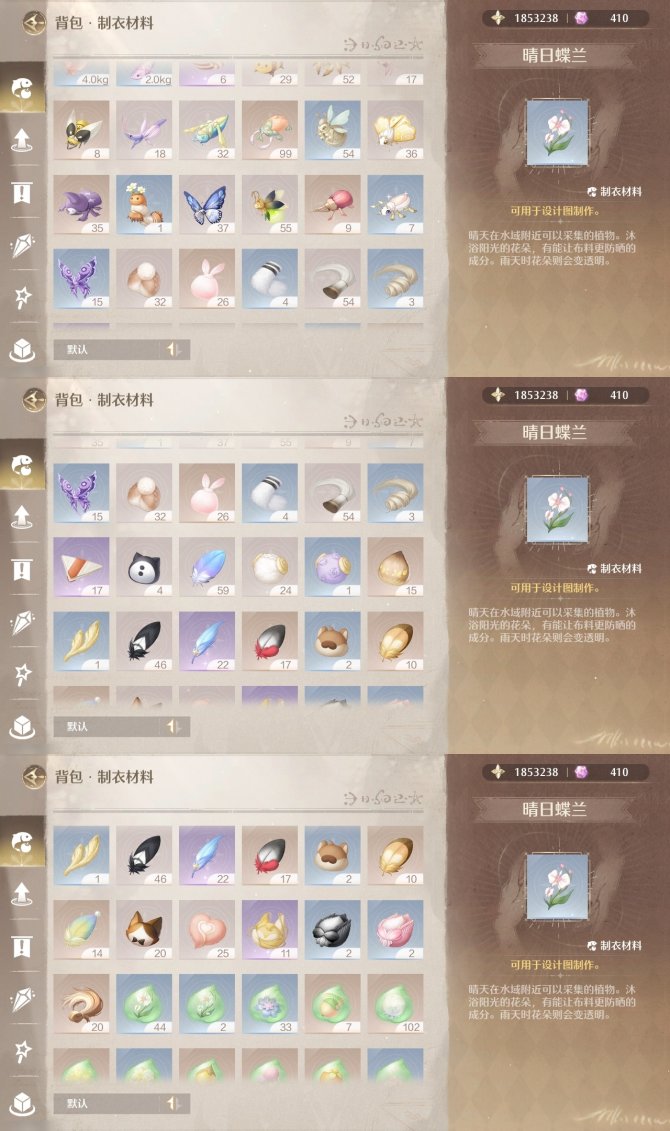The height and width of the screenshot is (1131, 670).
Task: Open 默认 sort dropdown beneath the green leaf items
Action: (x=122, y=1103)
